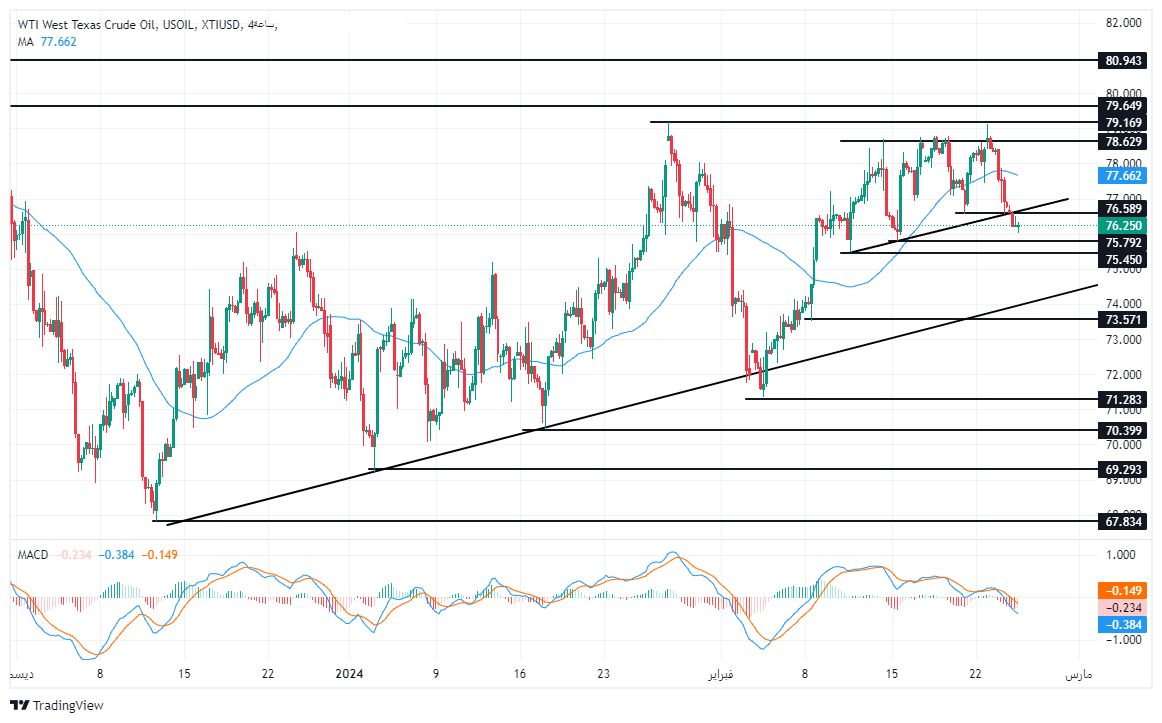Screen dimensions: 1162x723
Task: Select the MA 77.662 indicator label
Action: 47,42
